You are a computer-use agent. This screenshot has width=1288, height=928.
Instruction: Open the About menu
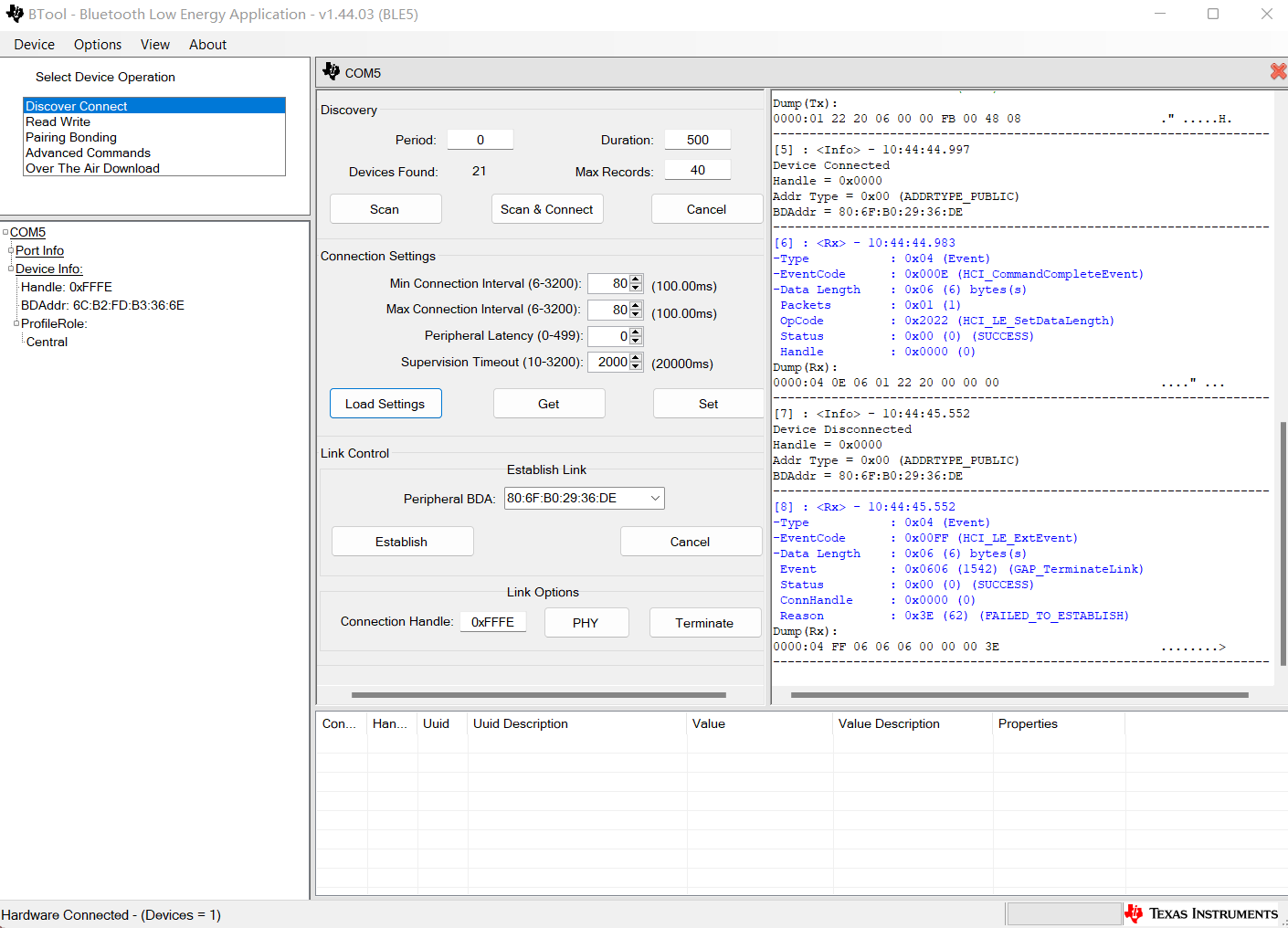[208, 45]
